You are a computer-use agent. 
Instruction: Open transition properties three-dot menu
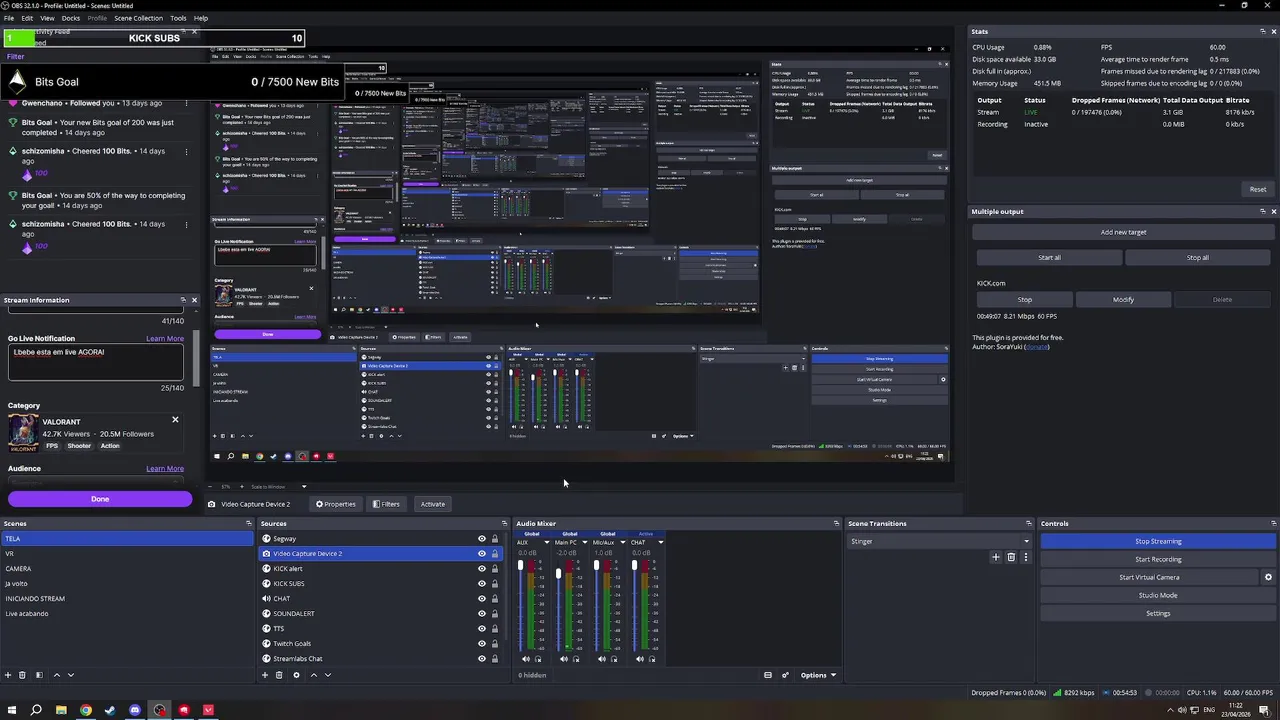click(1025, 557)
